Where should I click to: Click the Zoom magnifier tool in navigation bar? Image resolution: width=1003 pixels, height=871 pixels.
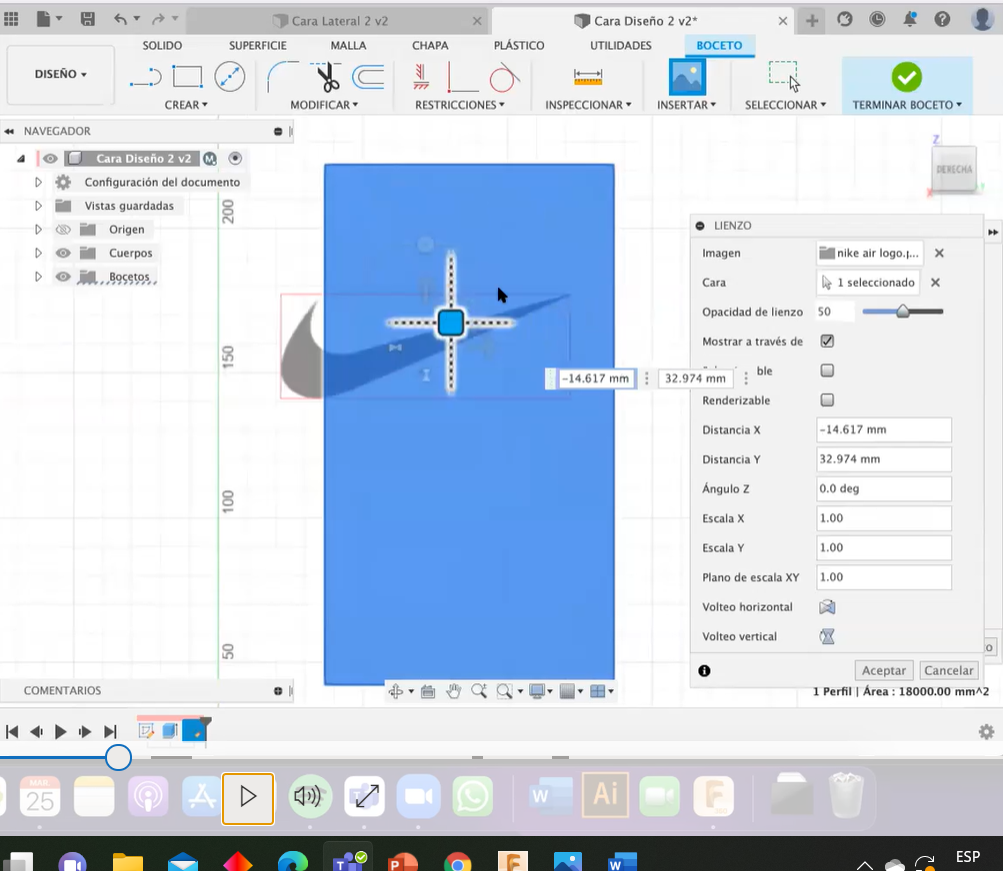pos(478,691)
